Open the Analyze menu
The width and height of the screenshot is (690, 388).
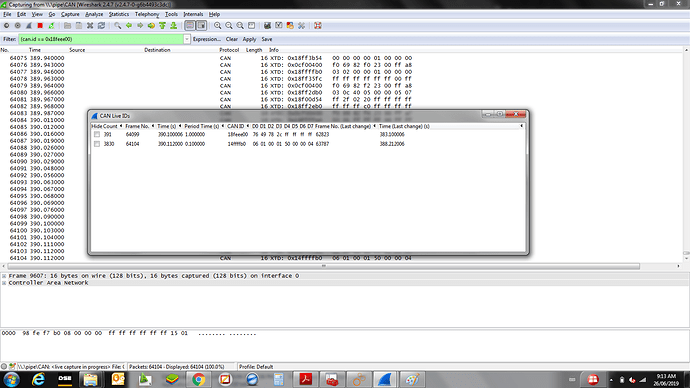pyautogui.click(x=94, y=14)
